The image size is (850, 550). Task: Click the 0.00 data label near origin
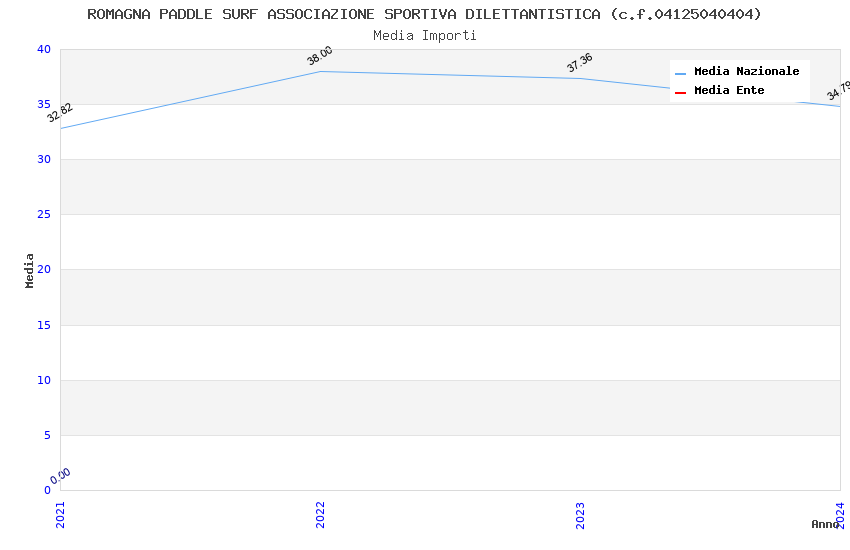(x=60, y=476)
